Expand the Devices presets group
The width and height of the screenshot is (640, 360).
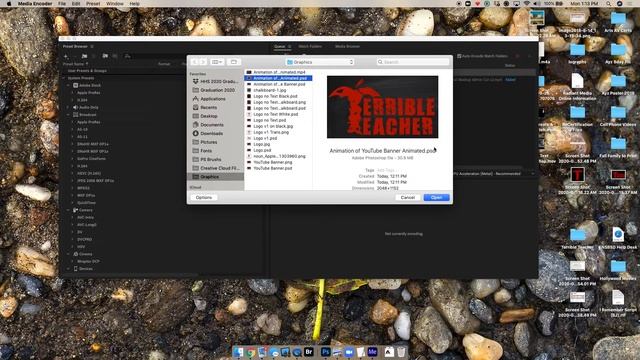point(69,269)
